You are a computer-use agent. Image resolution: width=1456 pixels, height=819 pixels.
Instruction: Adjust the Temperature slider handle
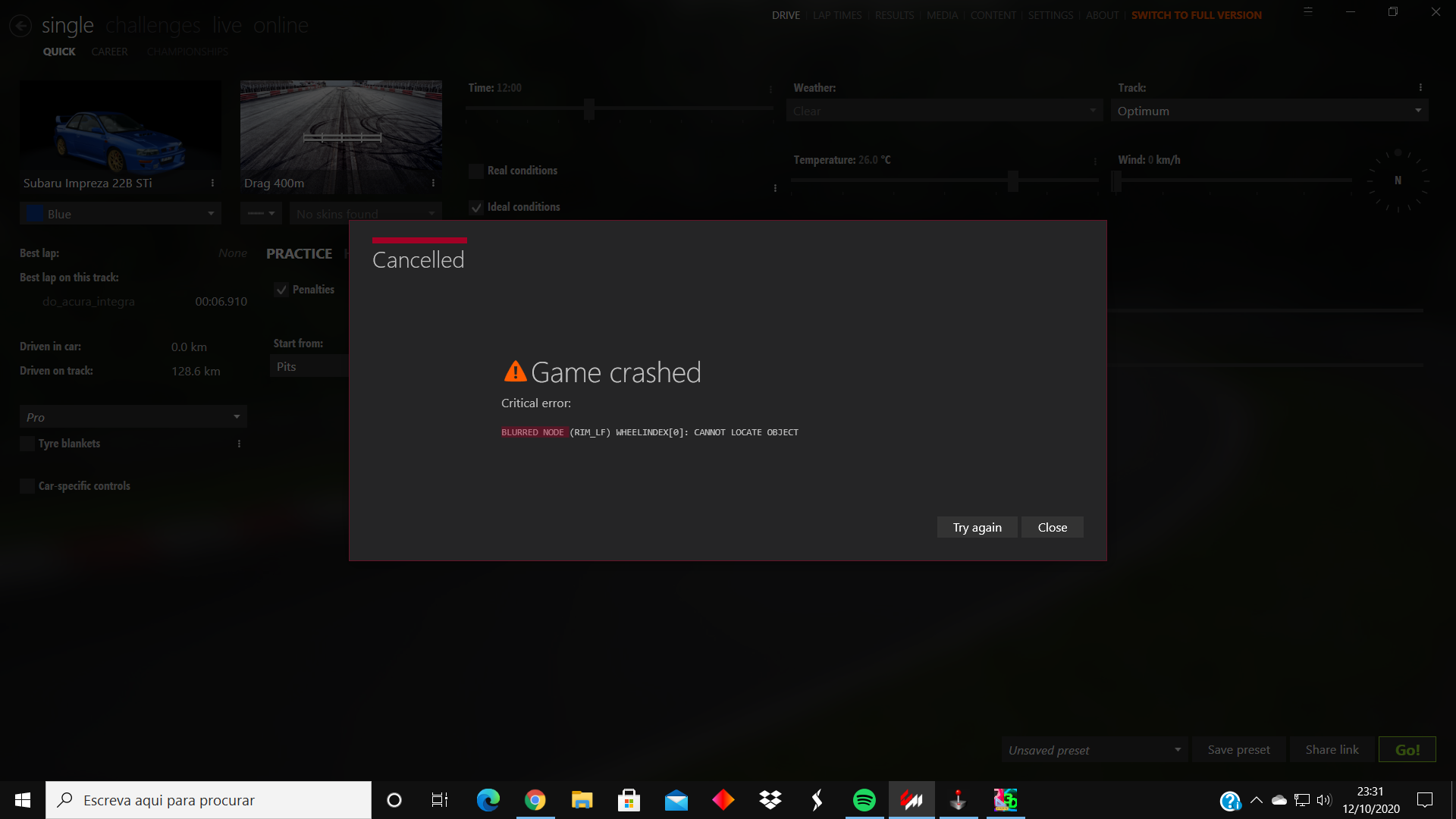[x=1012, y=181]
